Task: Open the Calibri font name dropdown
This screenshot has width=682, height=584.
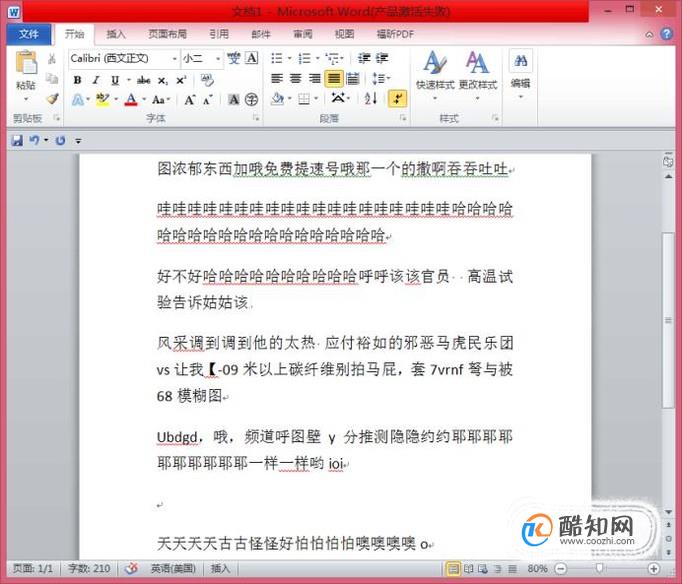Action: [174, 59]
